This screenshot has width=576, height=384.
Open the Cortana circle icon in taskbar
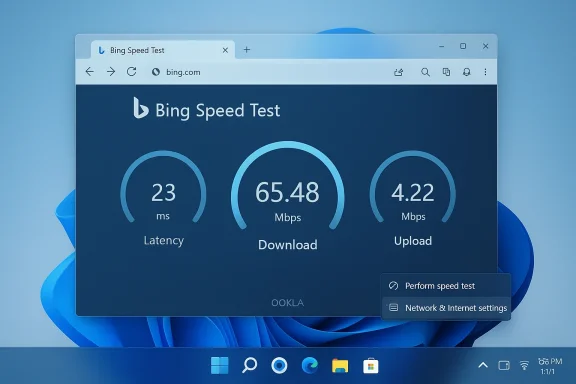point(279,365)
